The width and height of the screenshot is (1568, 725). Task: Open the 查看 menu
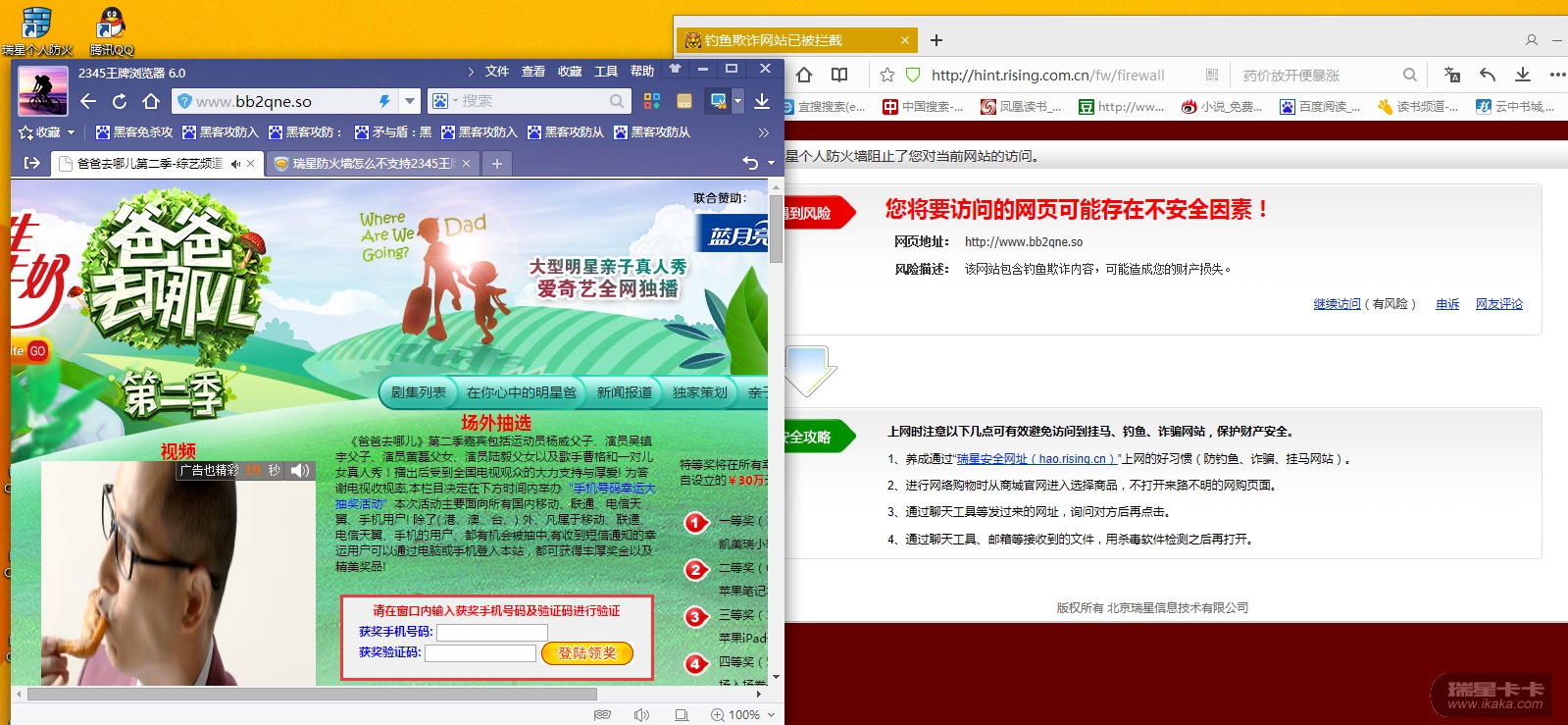(533, 72)
